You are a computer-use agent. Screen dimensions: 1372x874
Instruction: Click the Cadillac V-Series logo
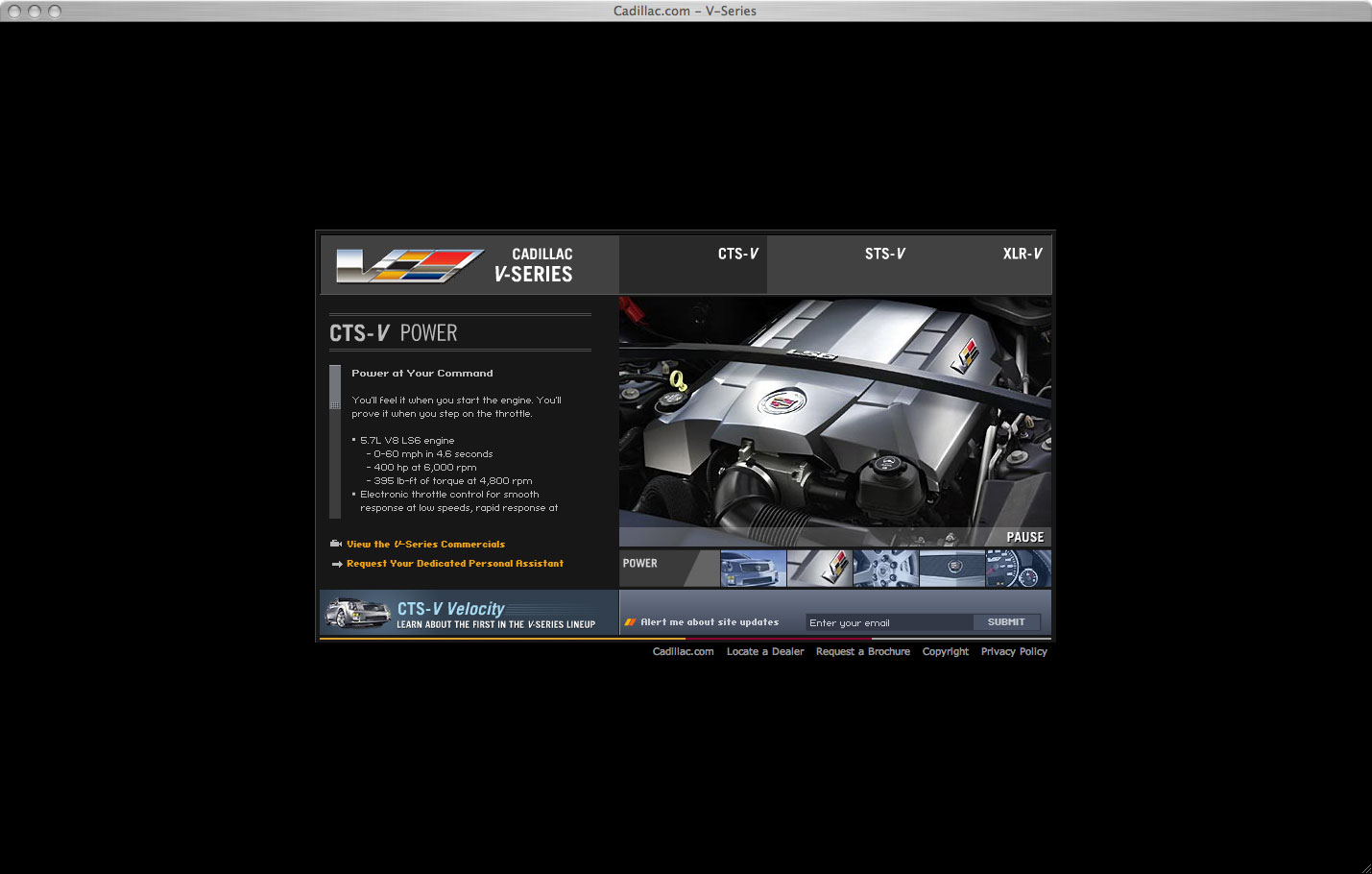coord(454,266)
